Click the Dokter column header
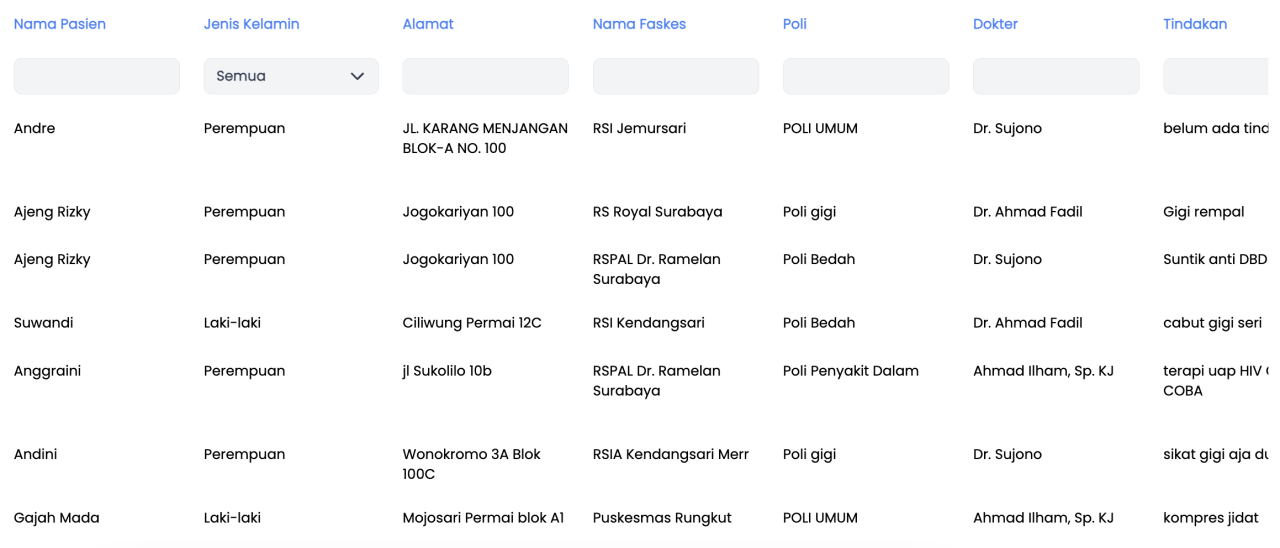Viewport: 1280px width, 548px height. click(x=995, y=24)
